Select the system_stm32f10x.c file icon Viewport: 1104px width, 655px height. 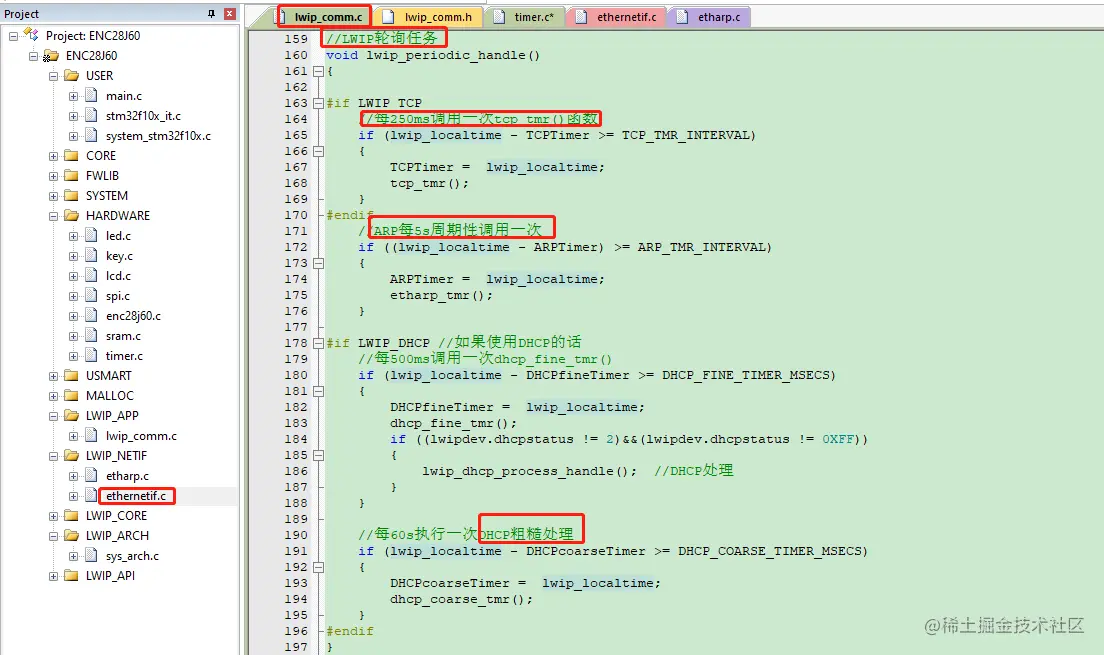(92, 135)
